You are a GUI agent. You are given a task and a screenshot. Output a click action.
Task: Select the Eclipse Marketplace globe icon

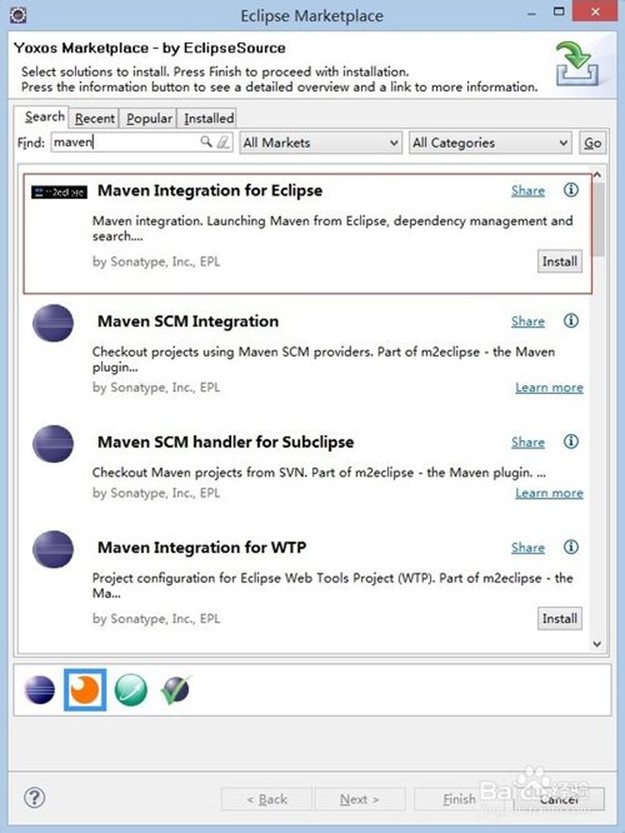pyautogui.click(x=39, y=690)
